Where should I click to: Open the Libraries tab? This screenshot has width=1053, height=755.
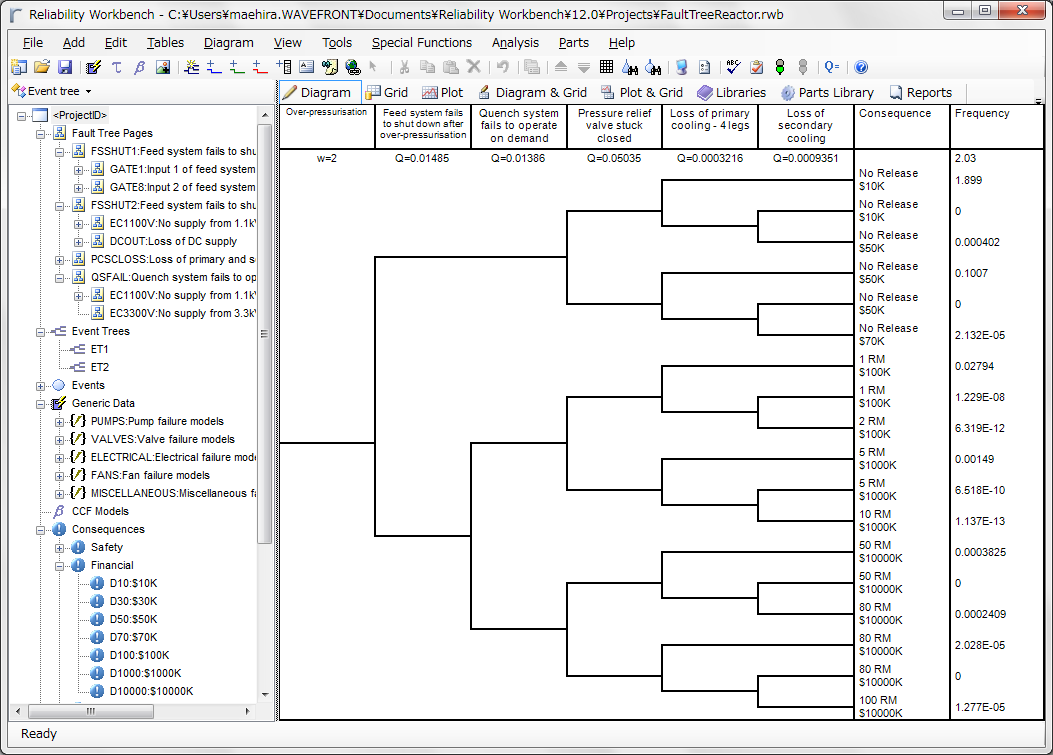coord(732,93)
